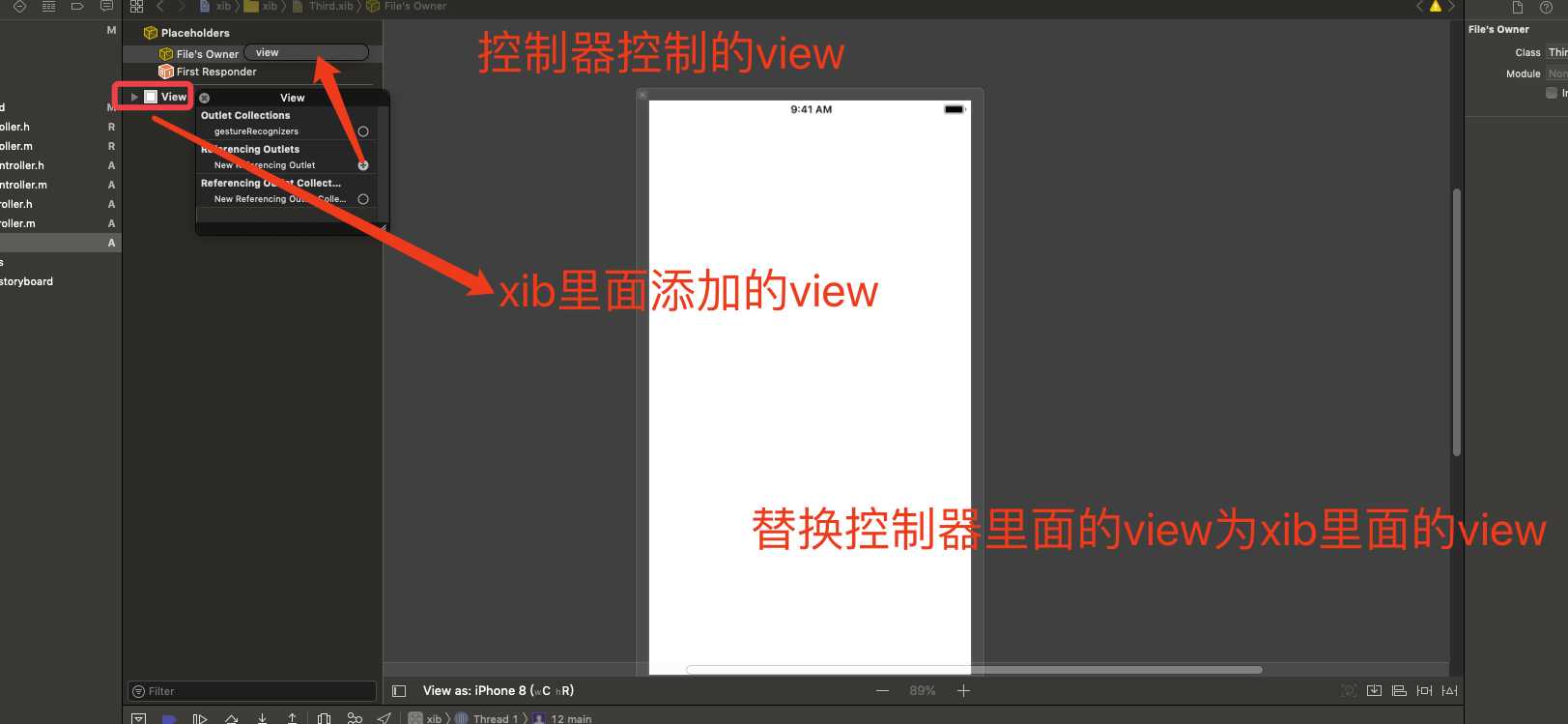Viewport: 1568px width, 724px height.
Task: Click the Inherit Module checkbox
Action: click(1551, 93)
